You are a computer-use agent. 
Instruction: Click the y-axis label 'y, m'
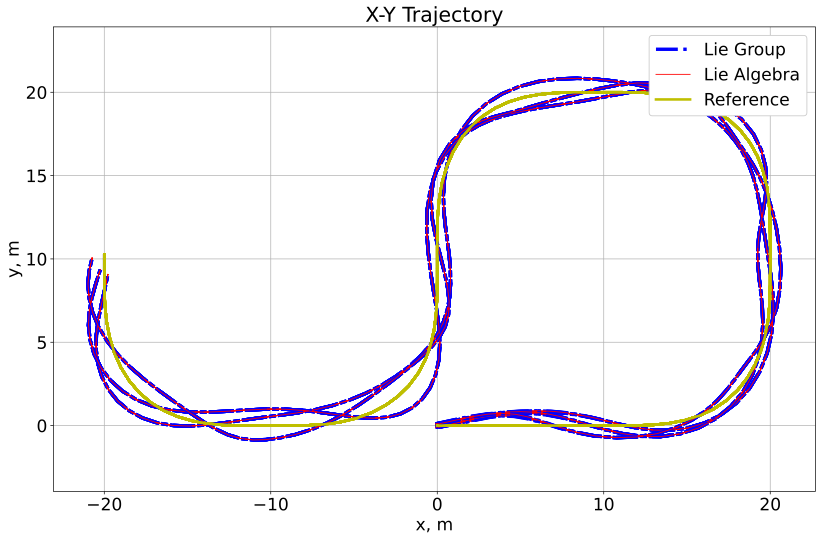[14, 259]
